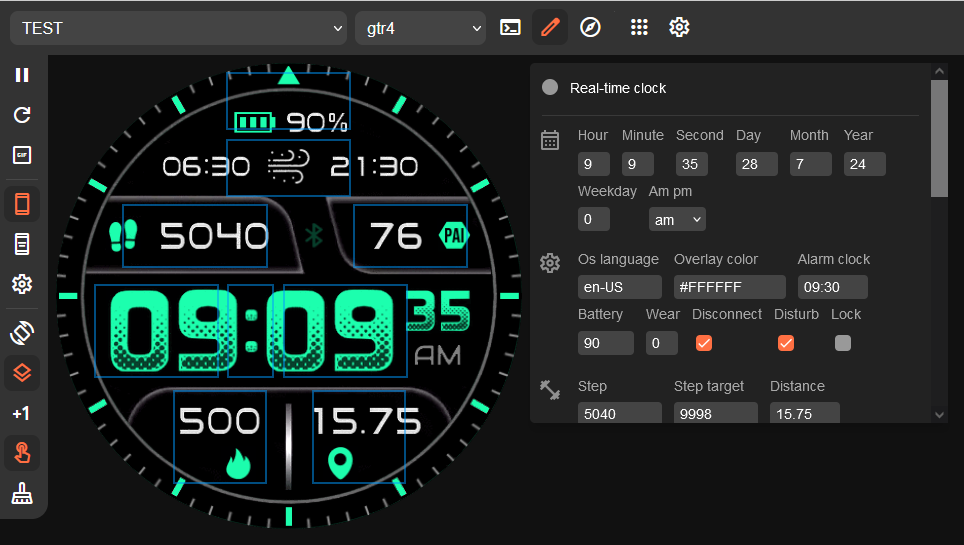Toggle the orange layers overlay icon
The height and width of the screenshot is (545, 964).
tap(22, 373)
